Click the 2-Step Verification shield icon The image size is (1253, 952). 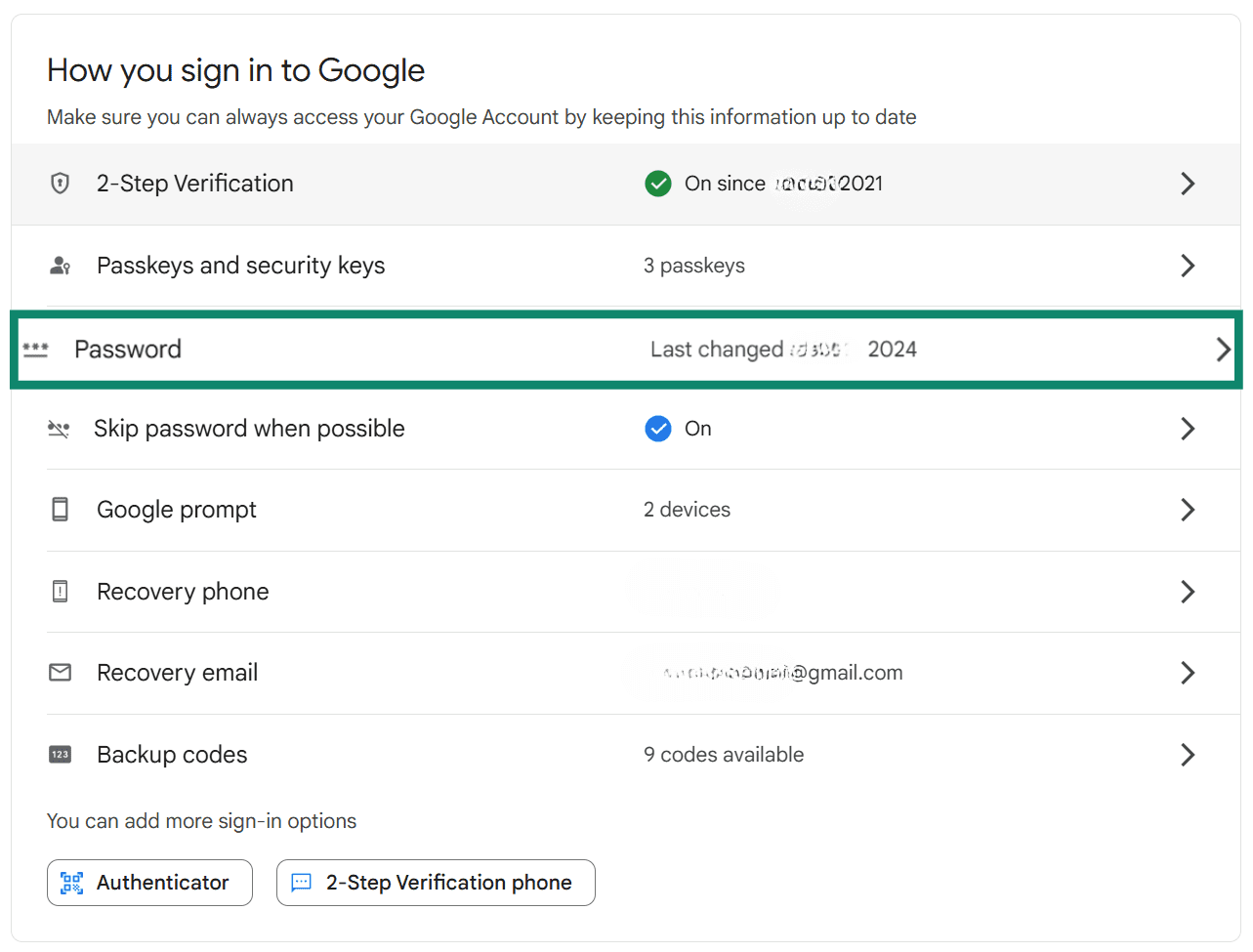tap(60, 184)
